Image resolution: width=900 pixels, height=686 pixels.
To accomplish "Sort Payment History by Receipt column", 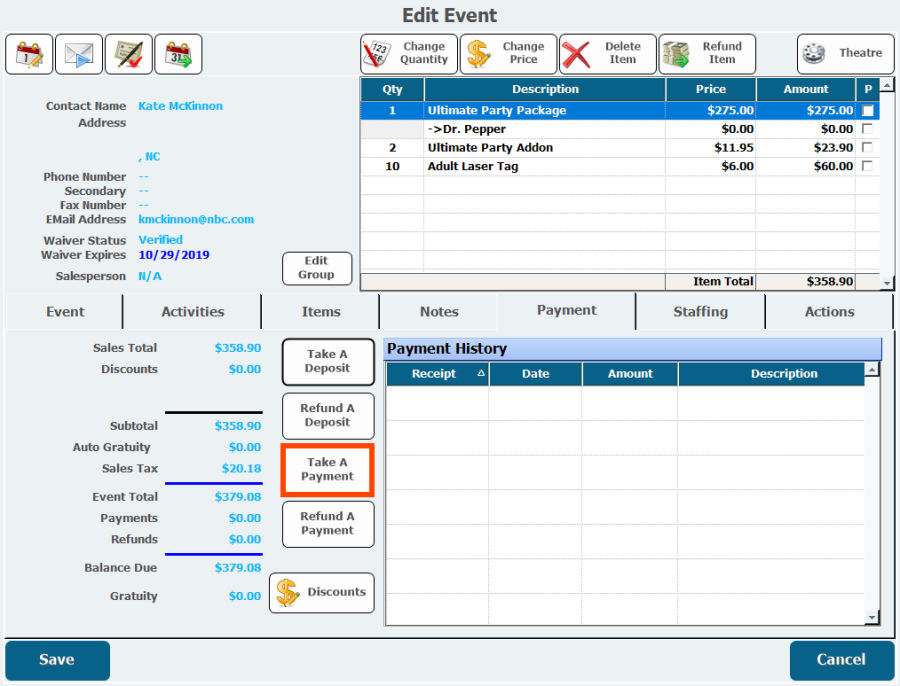I will [436, 374].
